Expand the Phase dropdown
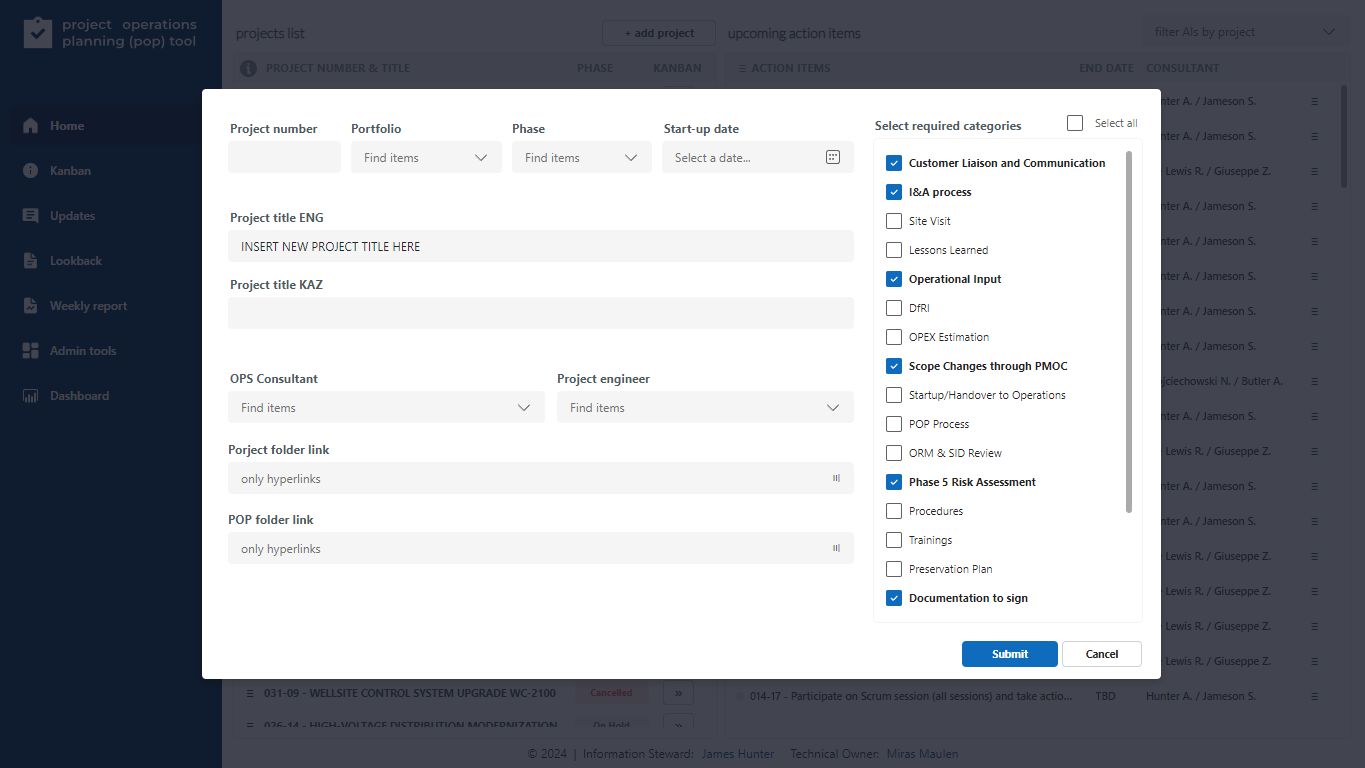Screen dimensions: 1365x768 tap(581, 157)
